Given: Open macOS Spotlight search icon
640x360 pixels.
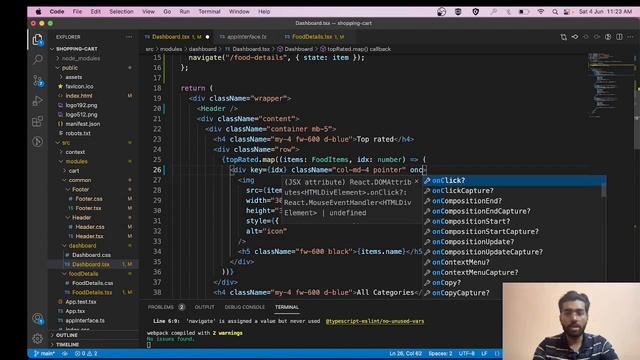Looking at the screenshot, I should (x=555, y=12).
